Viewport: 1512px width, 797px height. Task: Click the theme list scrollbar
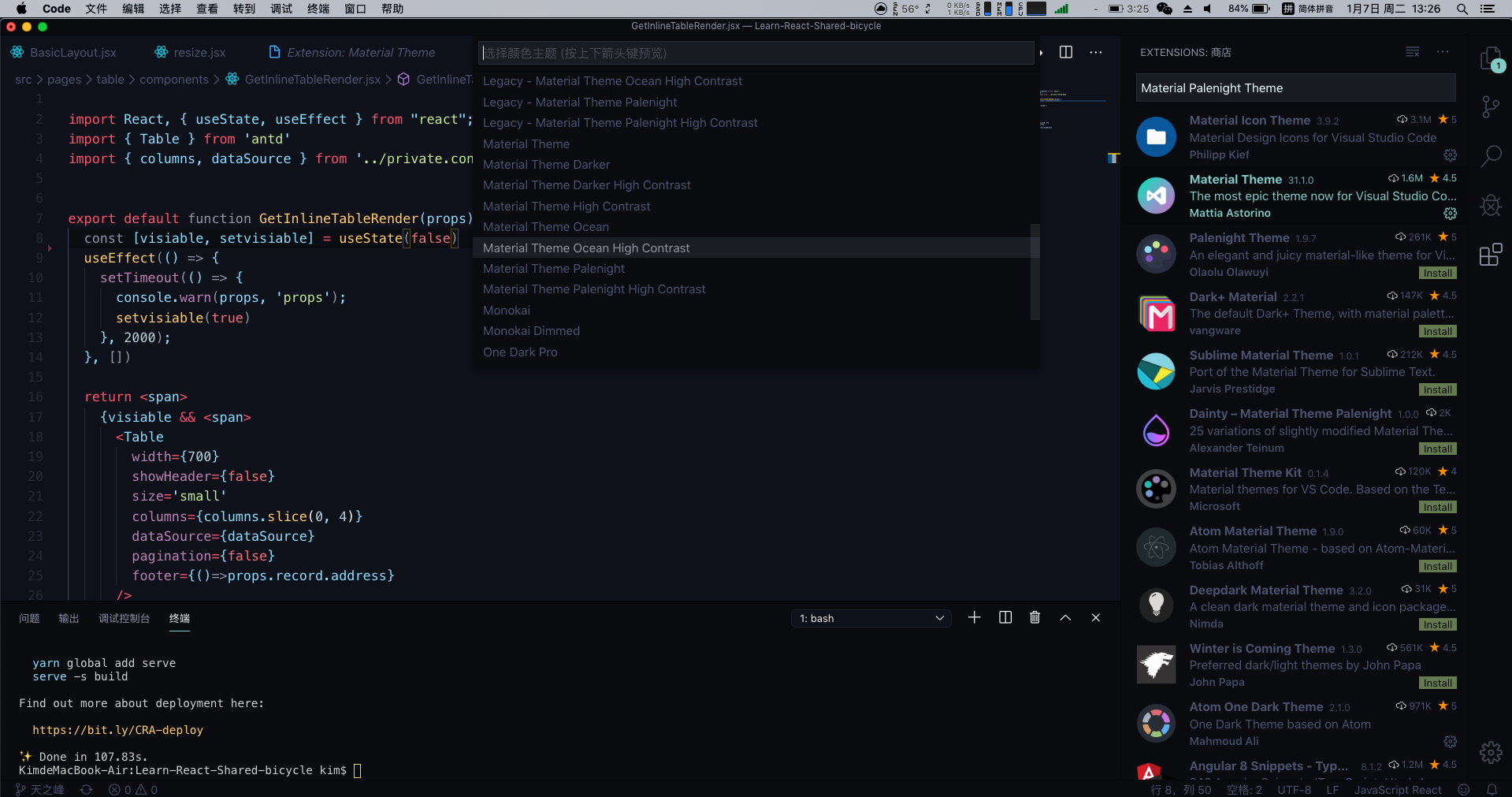pos(1035,272)
